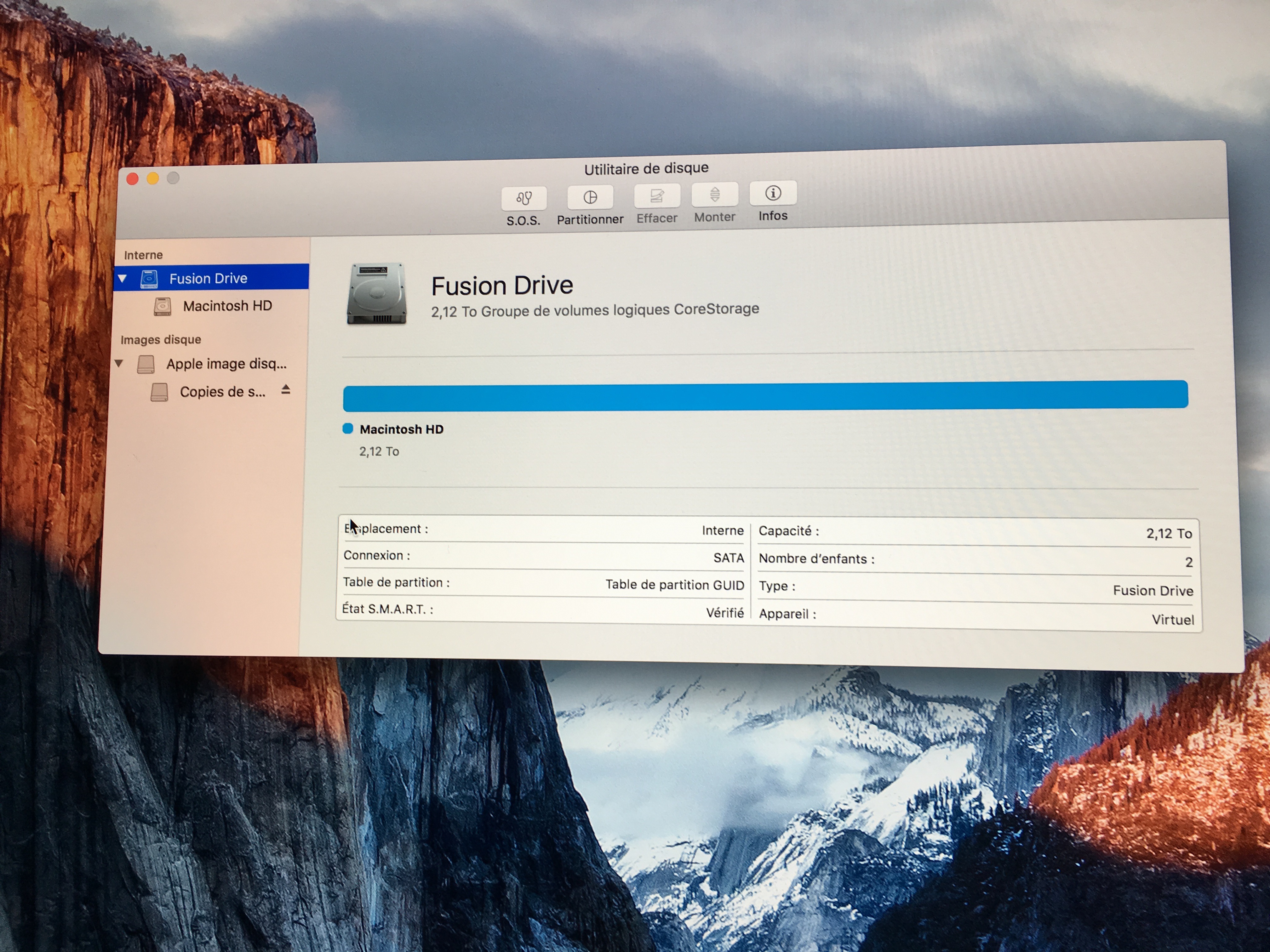Click the yellow minimize window button
1270x952 pixels.
tap(153, 179)
